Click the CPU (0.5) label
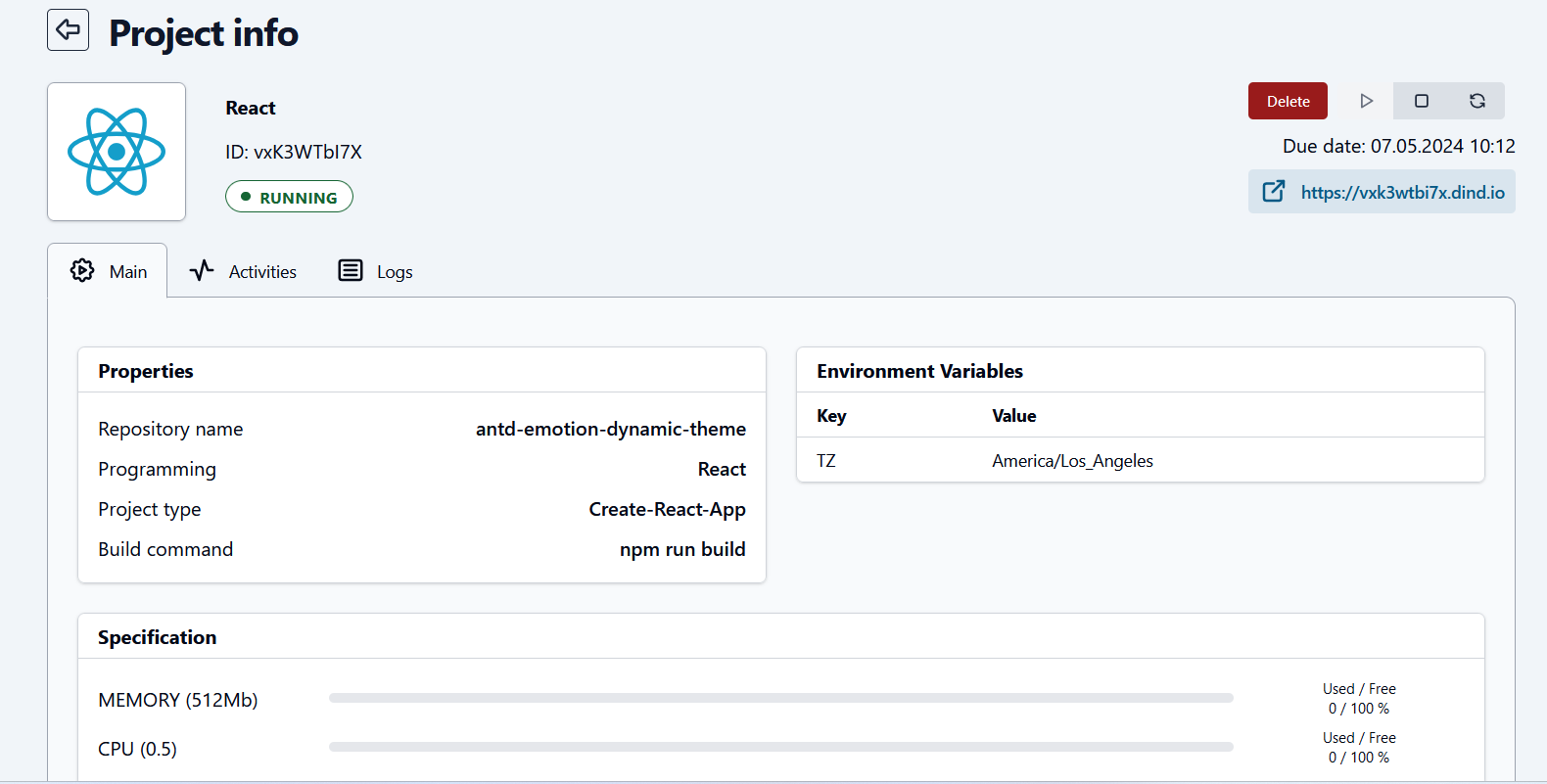1547x784 pixels. click(137, 749)
